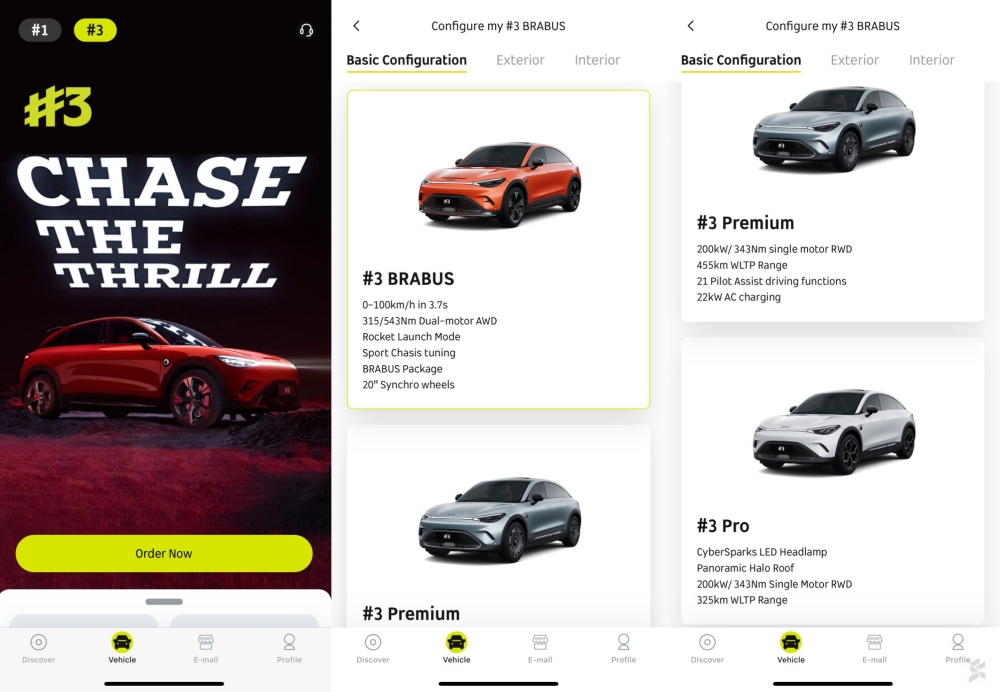Select the #3 model toggle
Image resolution: width=1000 pixels, height=692 pixels.
95,30
